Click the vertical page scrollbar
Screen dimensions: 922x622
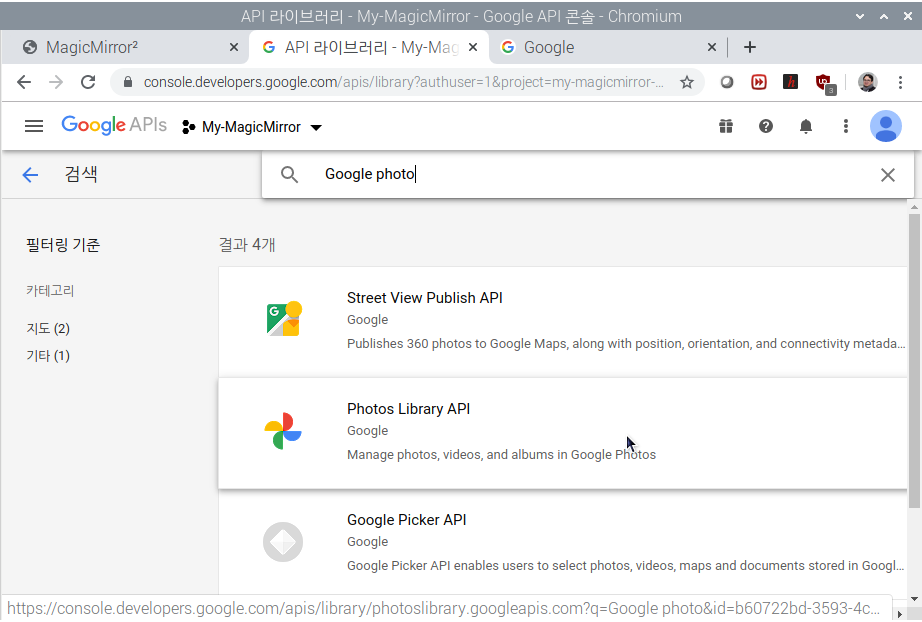(x=914, y=360)
